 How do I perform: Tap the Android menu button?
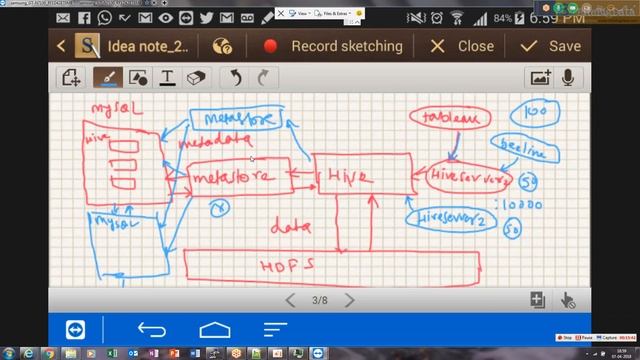point(275,330)
